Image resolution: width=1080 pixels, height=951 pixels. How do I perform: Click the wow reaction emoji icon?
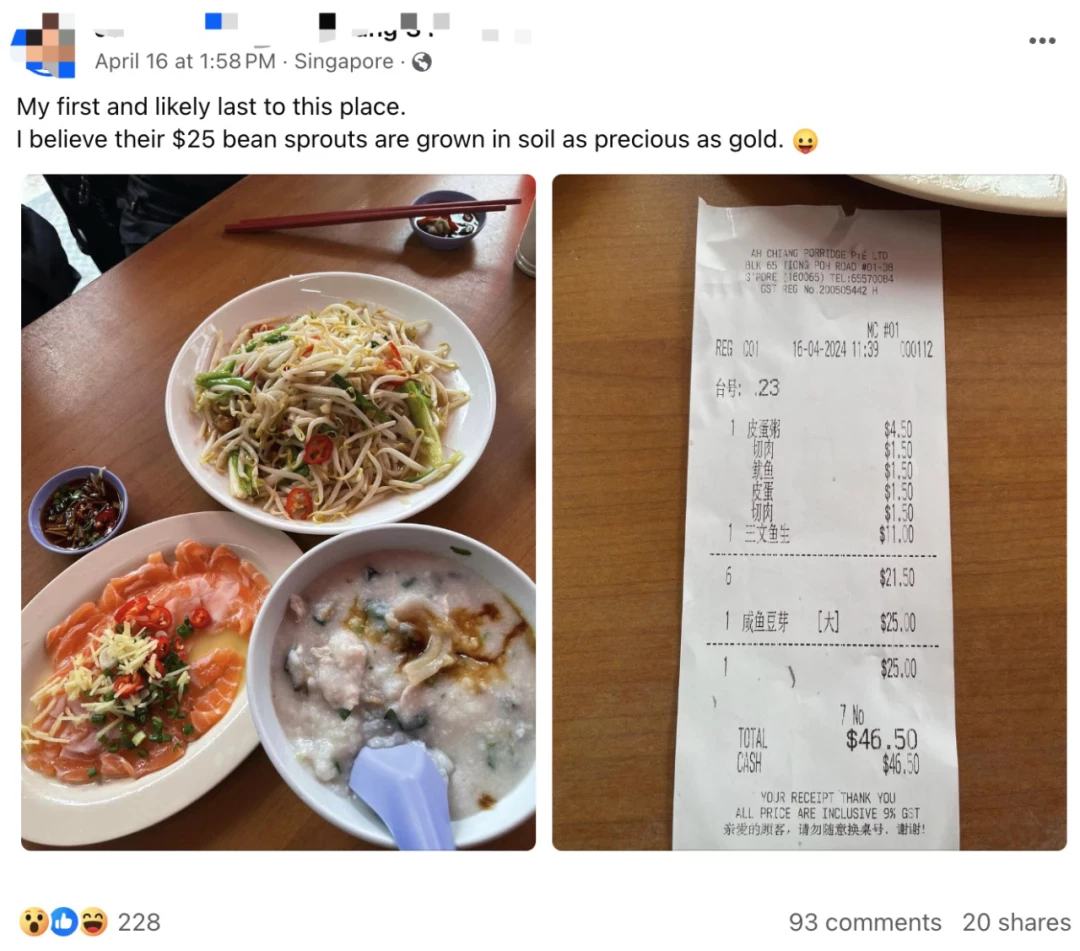pyautogui.click(x=33, y=921)
